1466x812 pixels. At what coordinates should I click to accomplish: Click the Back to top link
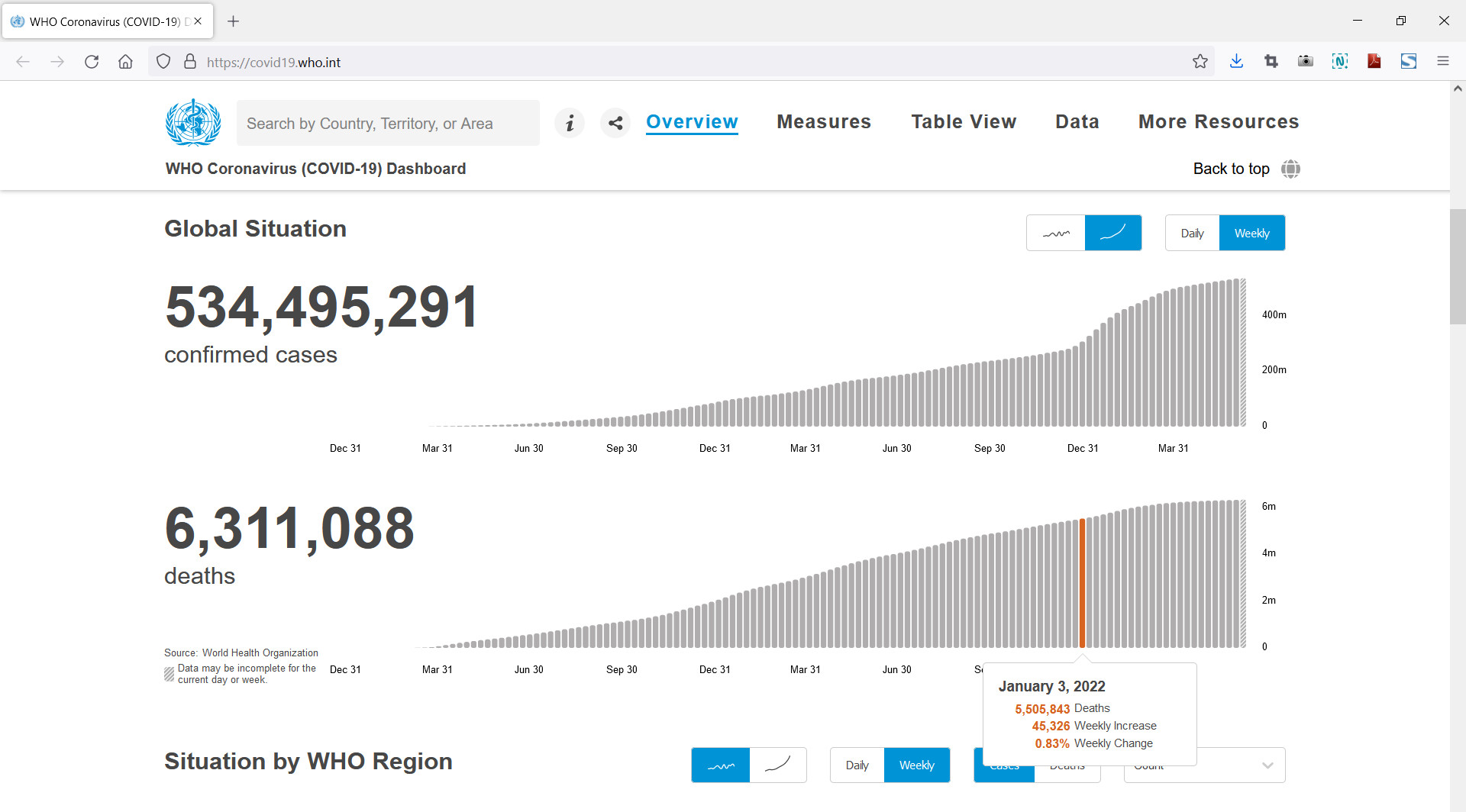(1231, 169)
